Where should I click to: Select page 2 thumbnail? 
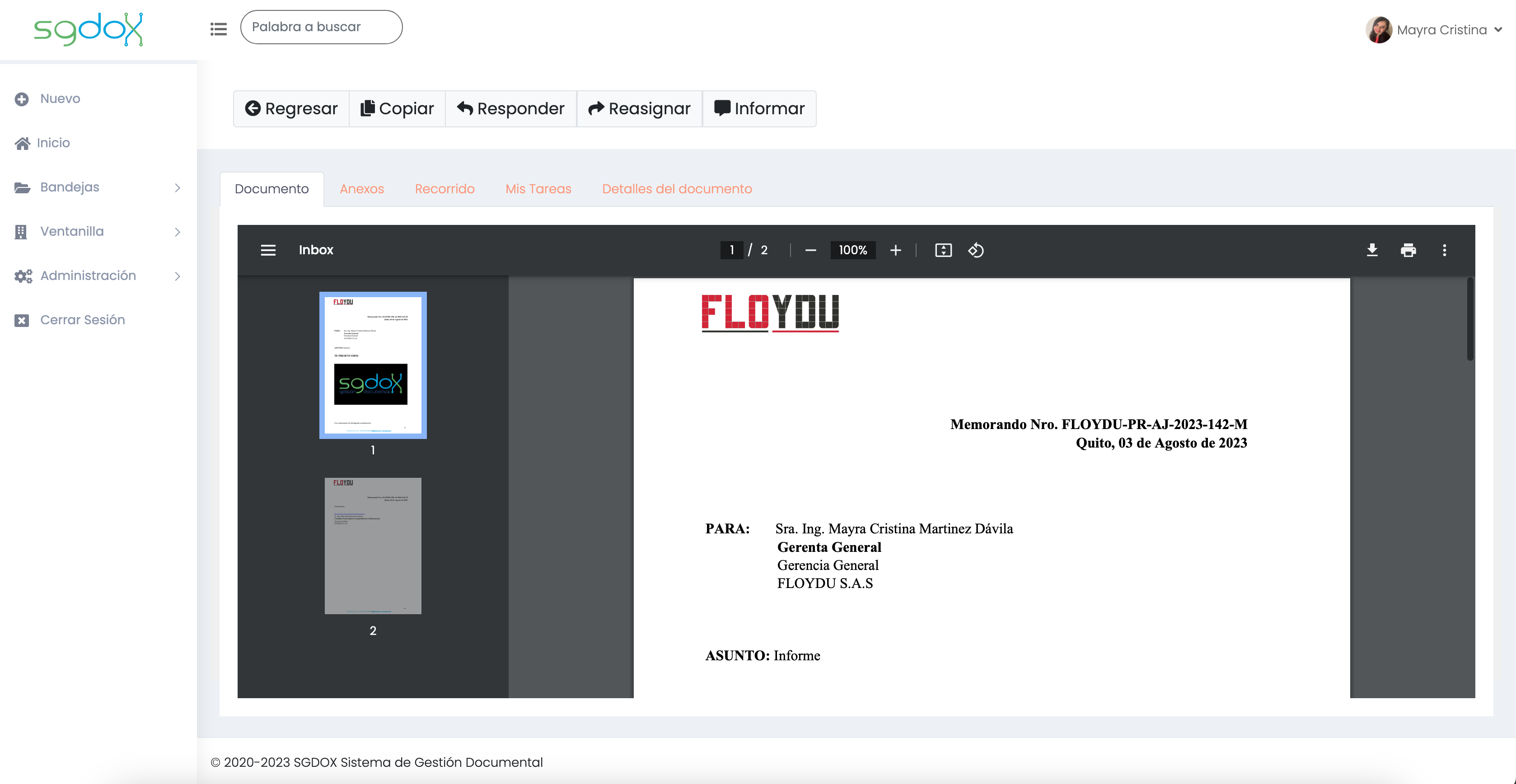(373, 546)
